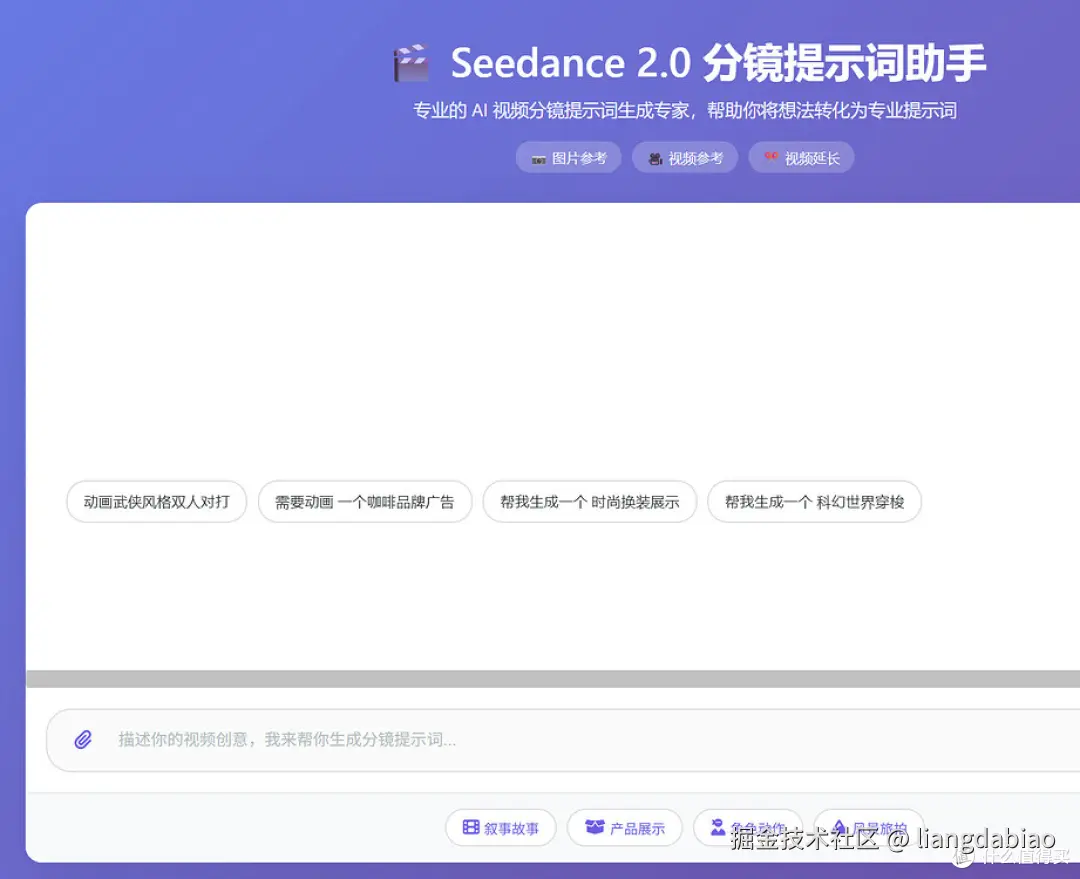Image resolution: width=1080 pixels, height=879 pixels.
Task: Click the video camera icon on 视频参考 pill
Action: (653, 158)
